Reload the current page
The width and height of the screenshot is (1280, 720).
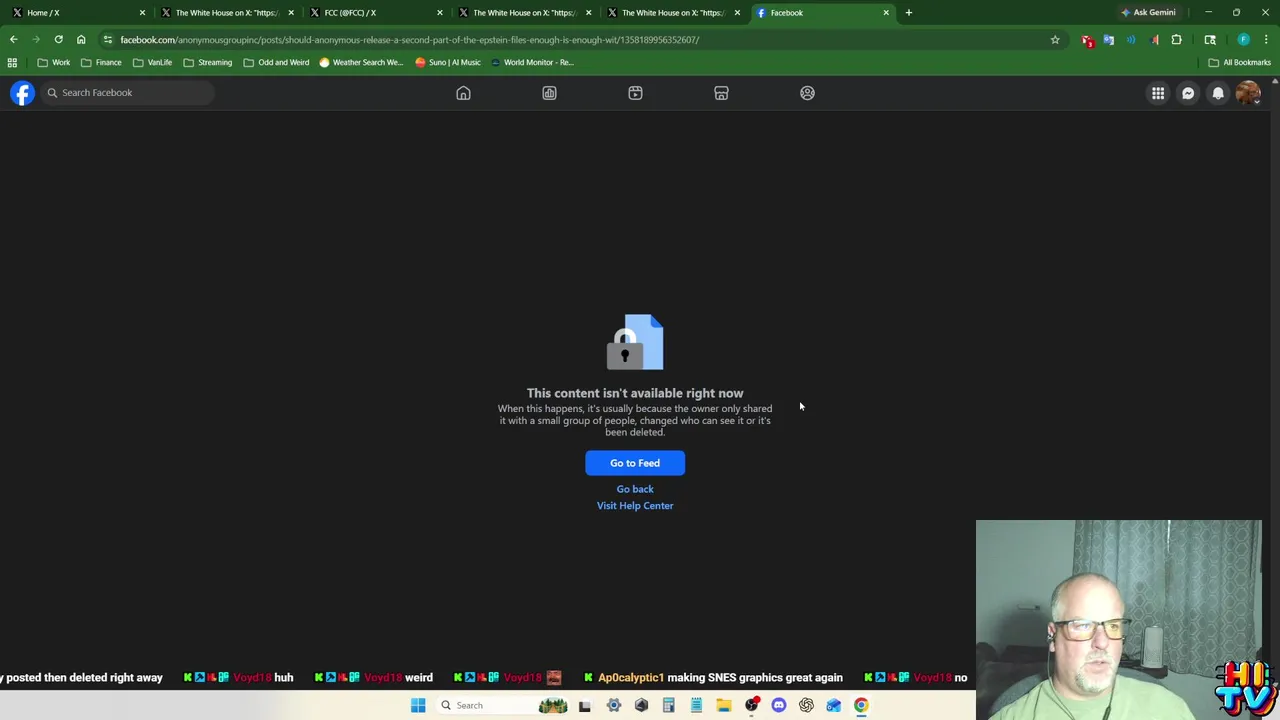58,40
